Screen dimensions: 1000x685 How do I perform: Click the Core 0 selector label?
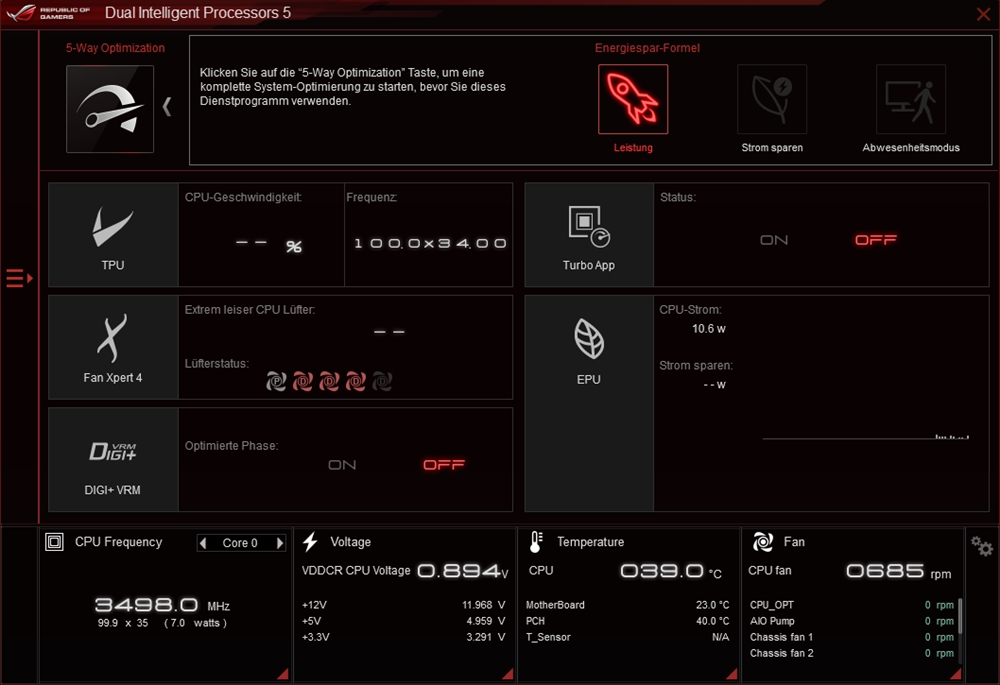[240, 543]
